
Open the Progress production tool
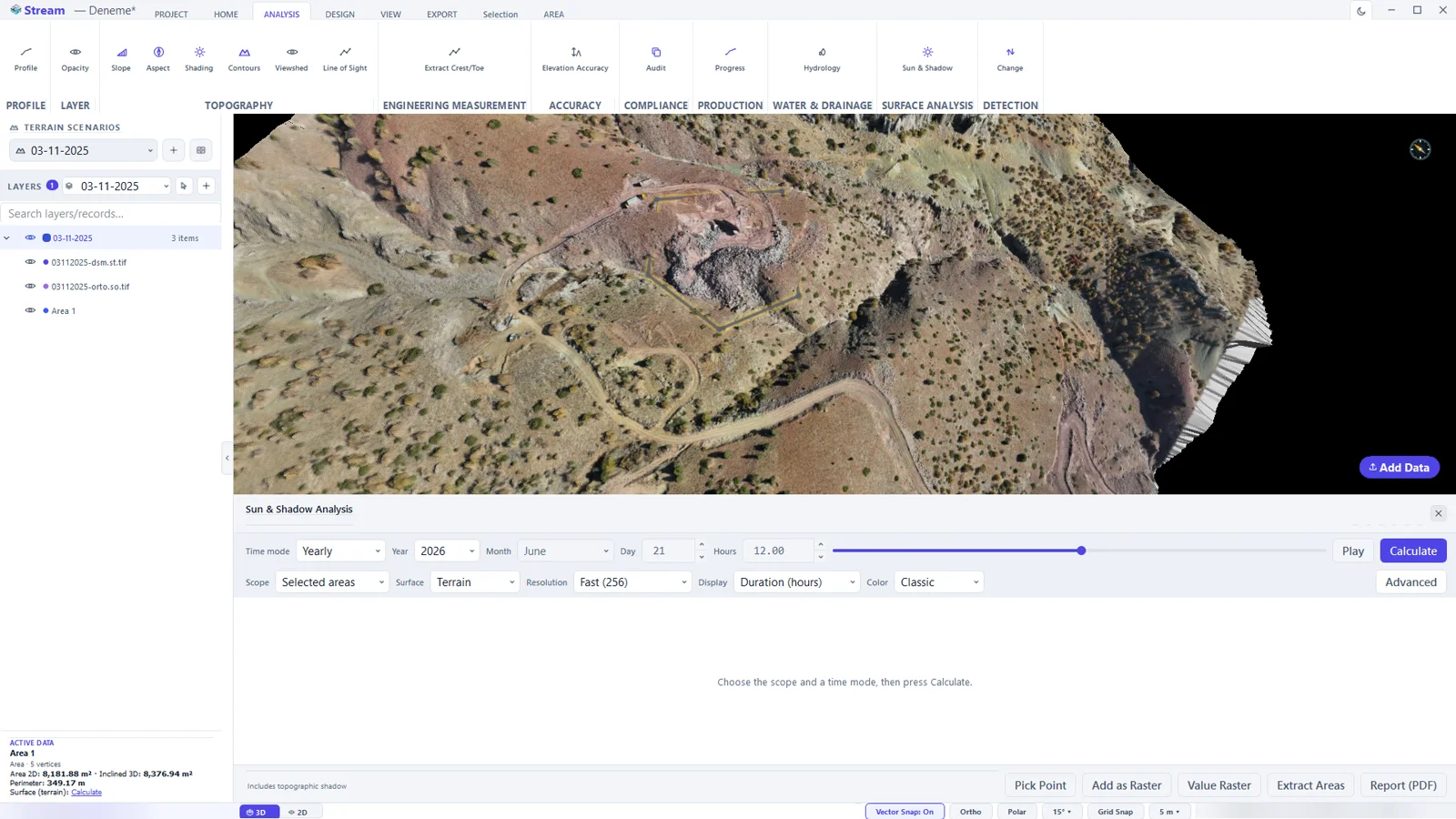click(x=730, y=59)
